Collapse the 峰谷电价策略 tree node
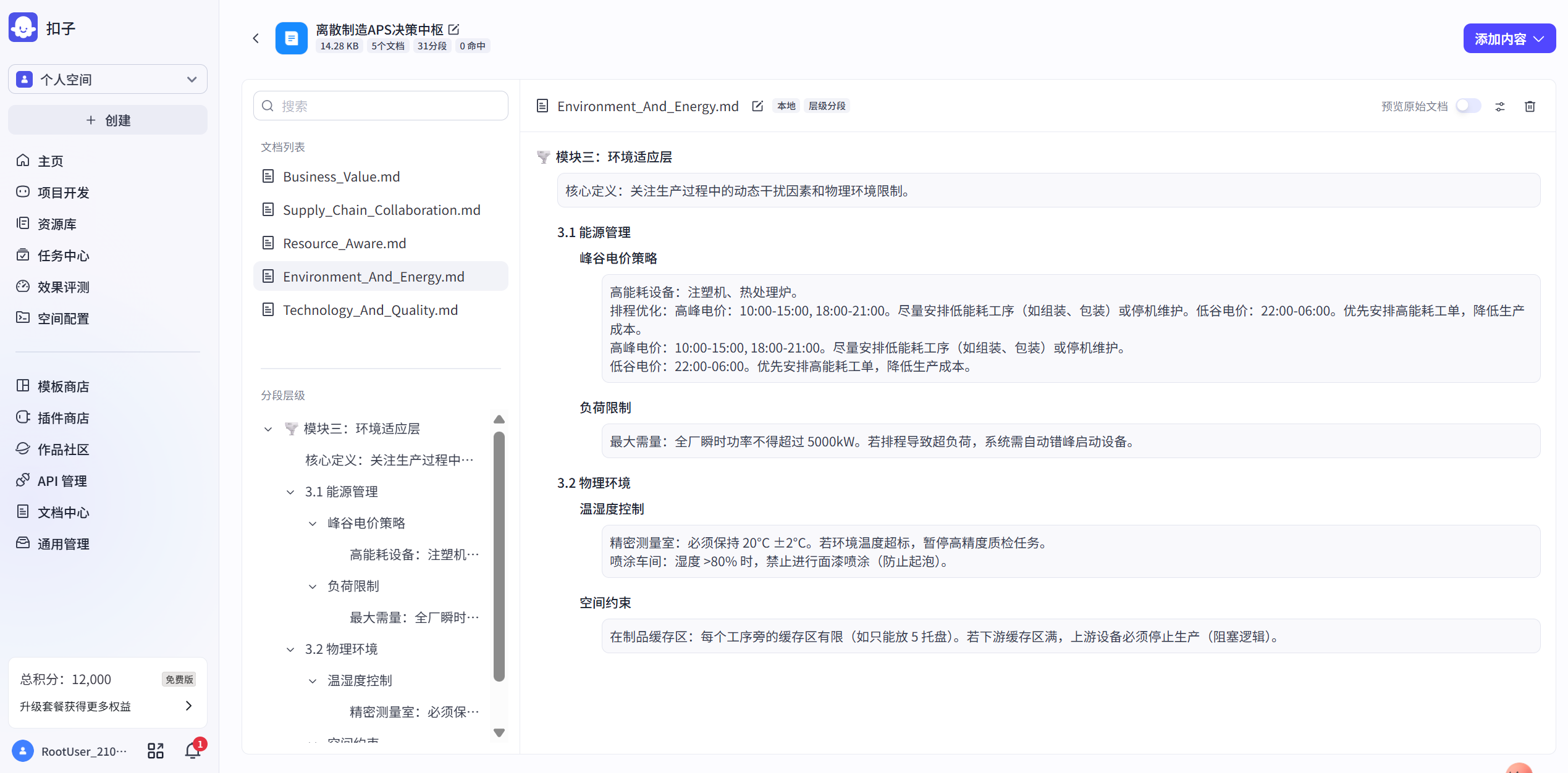The width and height of the screenshot is (1568, 773). point(313,524)
